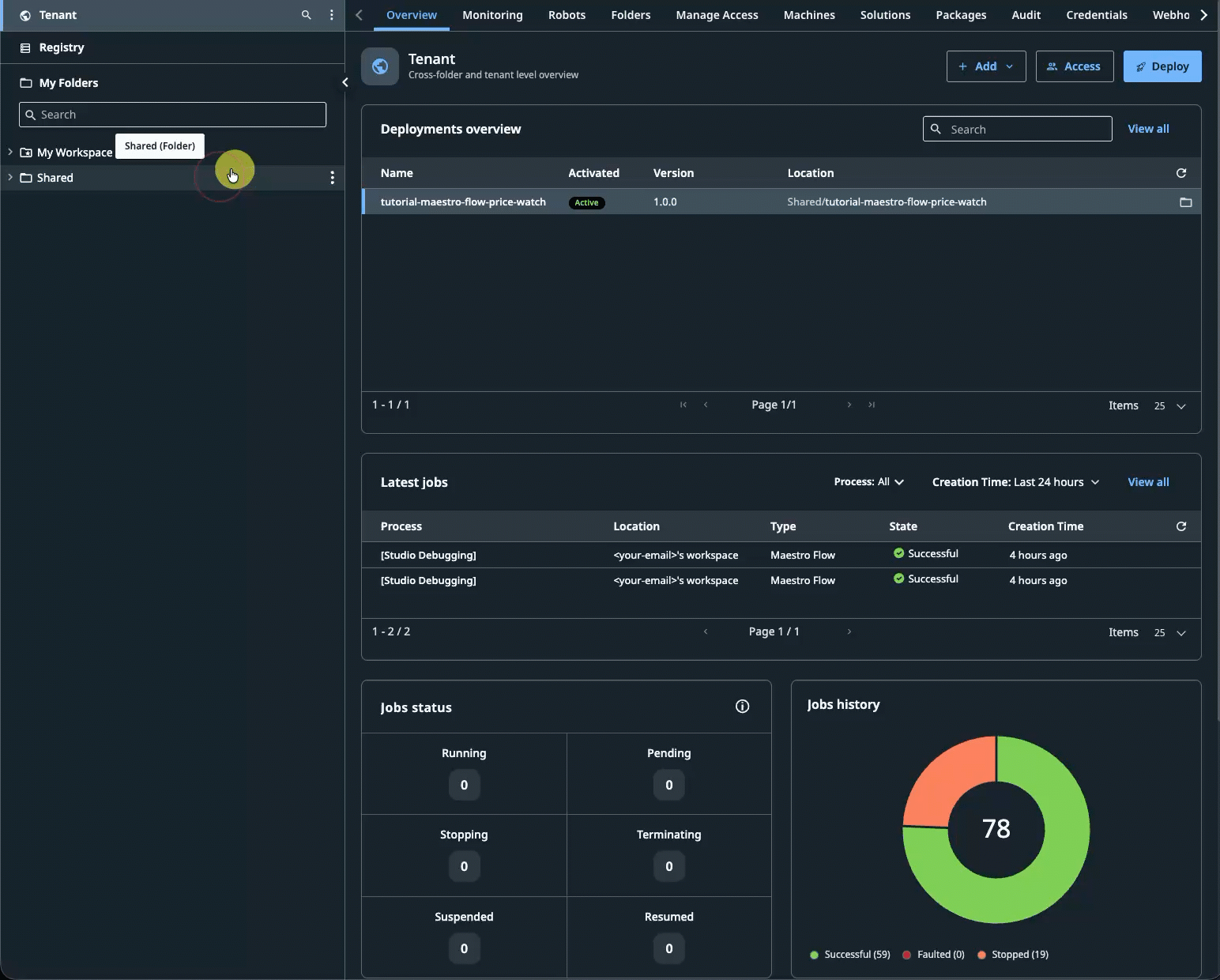
Task: Go to next page in Latest jobs pagination
Action: tap(849, 631)
